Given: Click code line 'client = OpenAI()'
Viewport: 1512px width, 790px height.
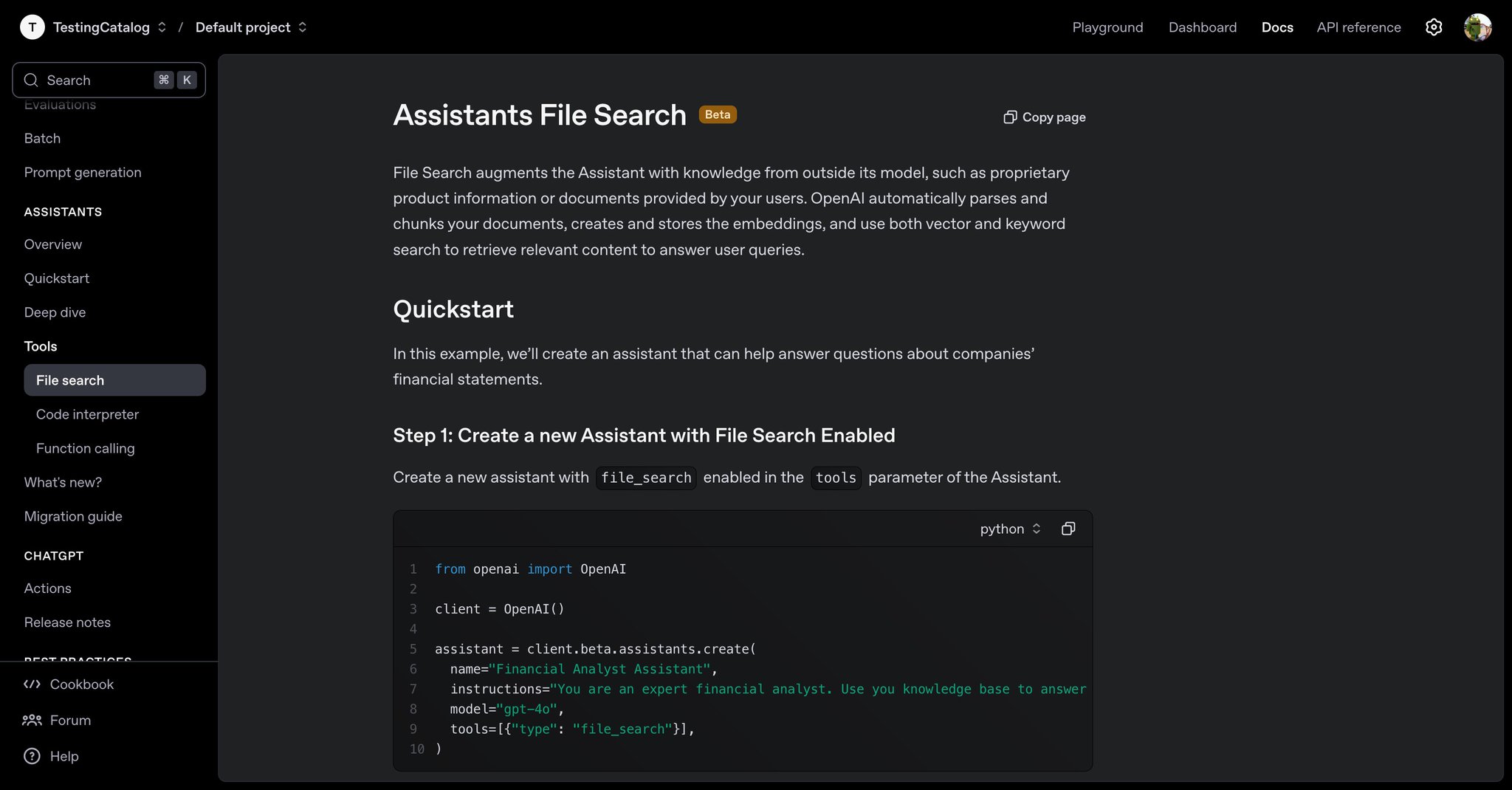Looking at the screenshot, I should point(500,609).
